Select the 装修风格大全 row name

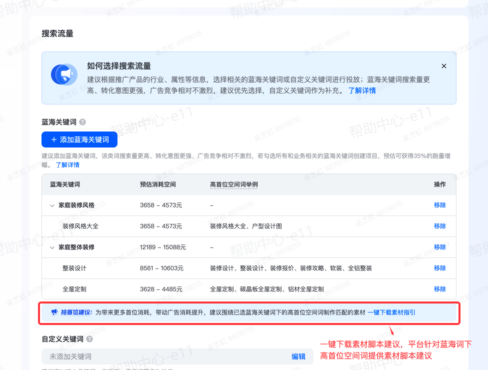point(80,226)
